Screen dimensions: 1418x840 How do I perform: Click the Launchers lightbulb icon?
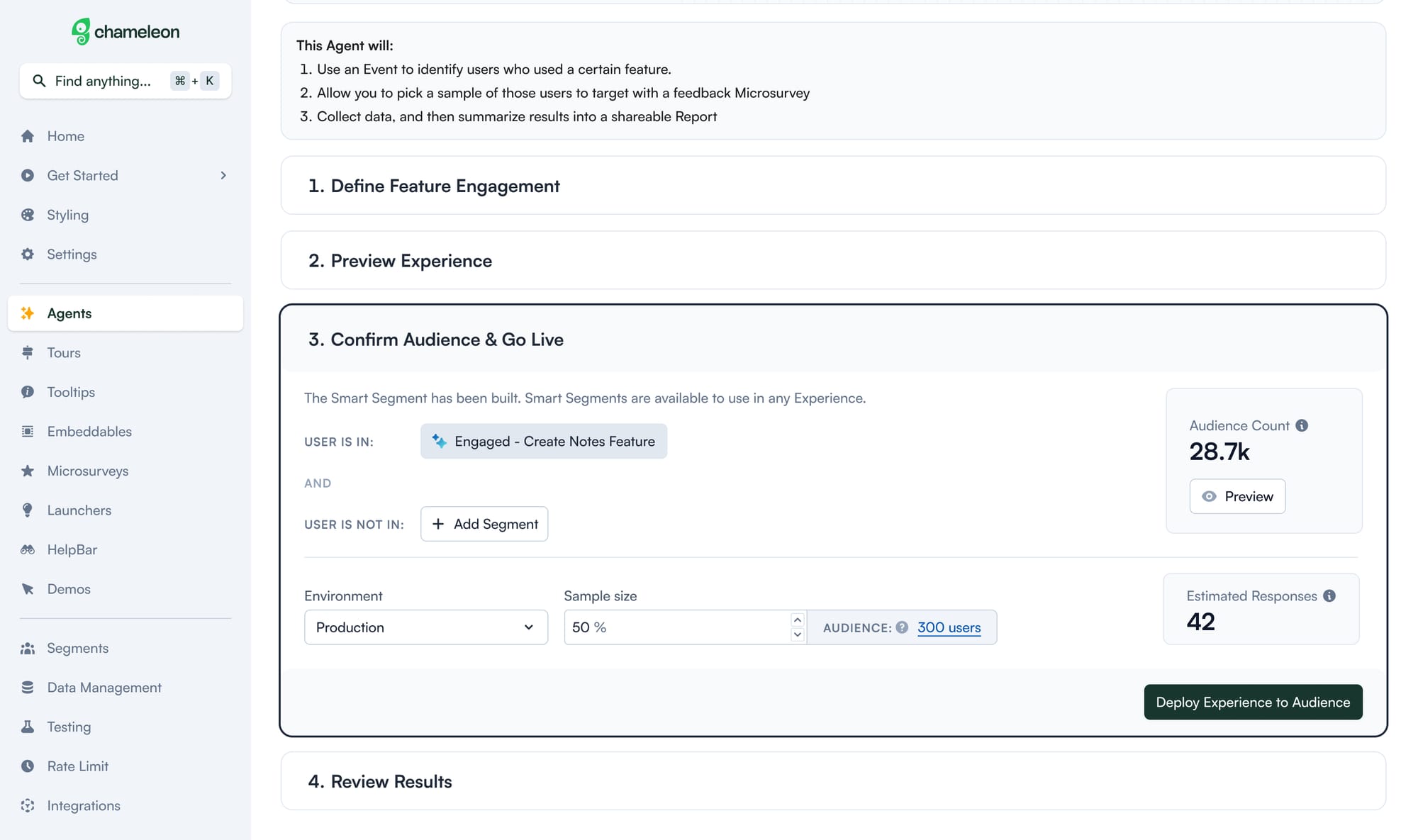point(28,510)
